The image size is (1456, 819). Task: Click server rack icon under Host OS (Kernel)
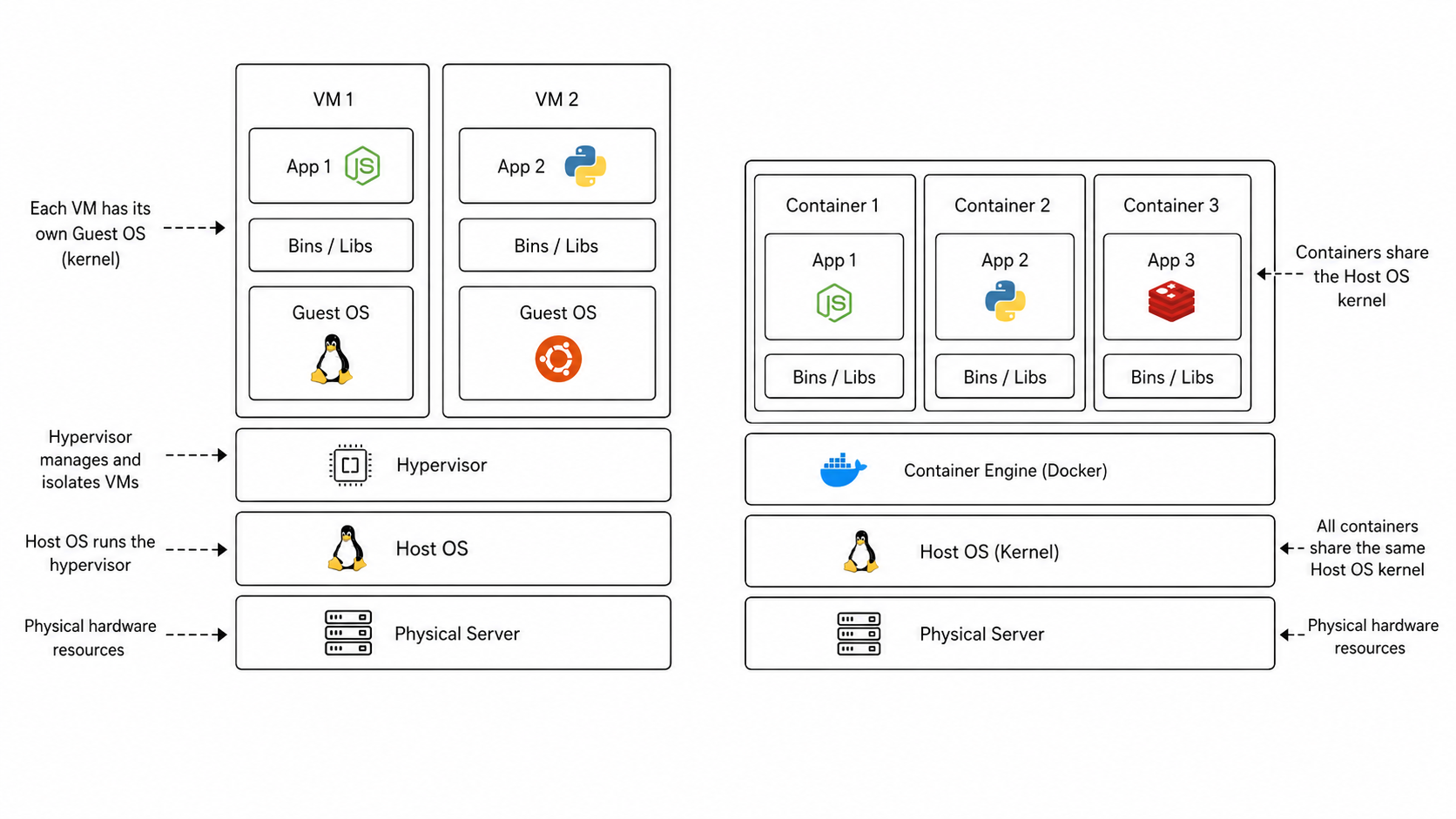(x=859, y=634)
